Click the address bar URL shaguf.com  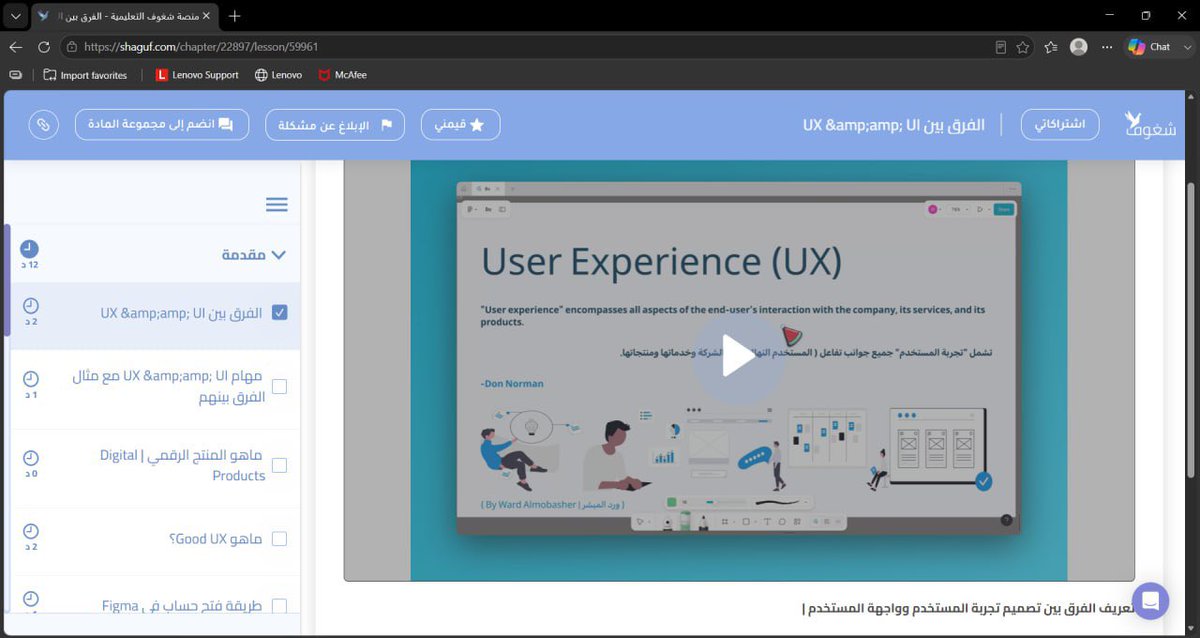pyautogui.click(x=201, y=47)
